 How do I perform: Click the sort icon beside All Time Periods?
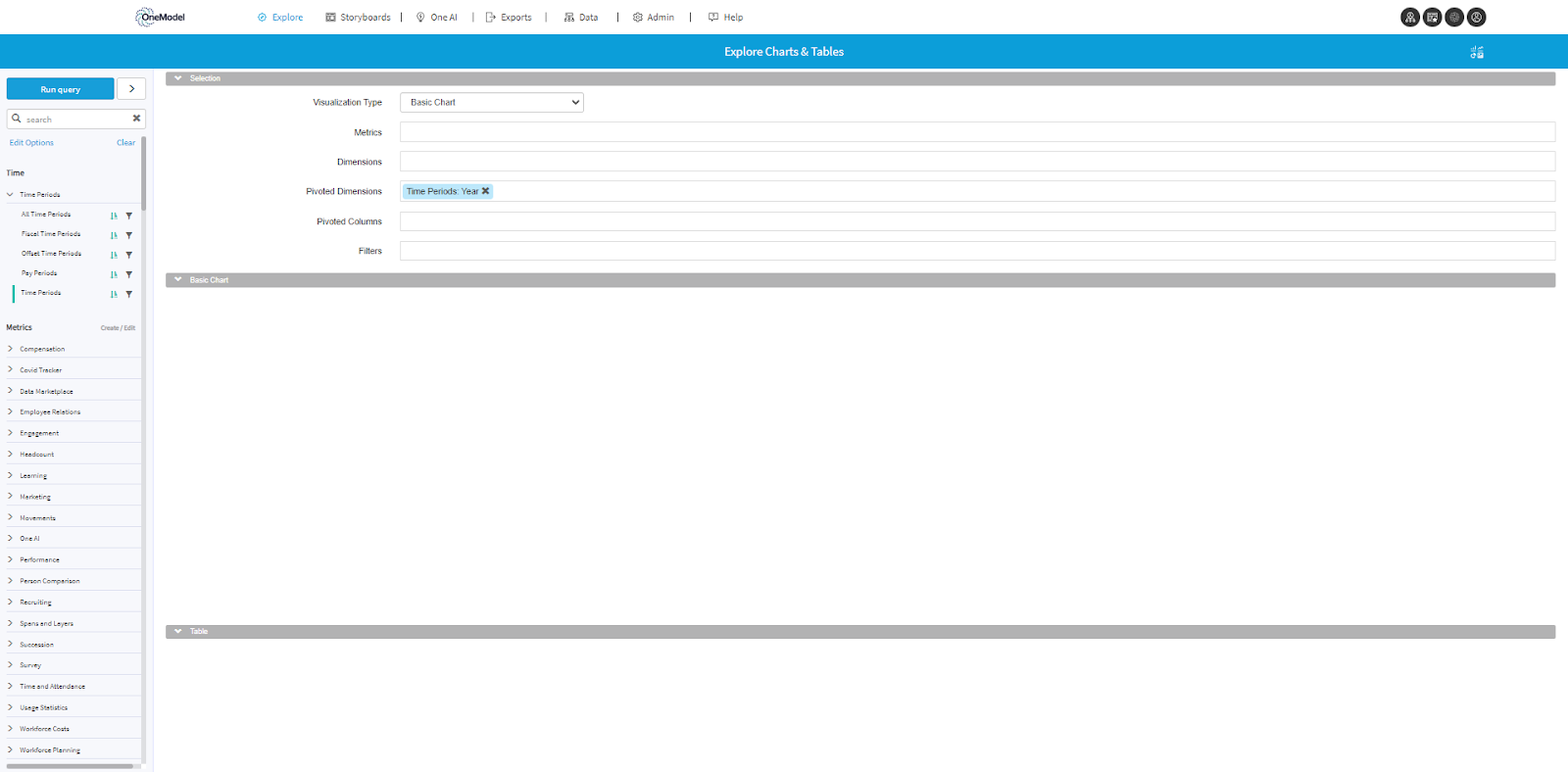pos(114,216)
